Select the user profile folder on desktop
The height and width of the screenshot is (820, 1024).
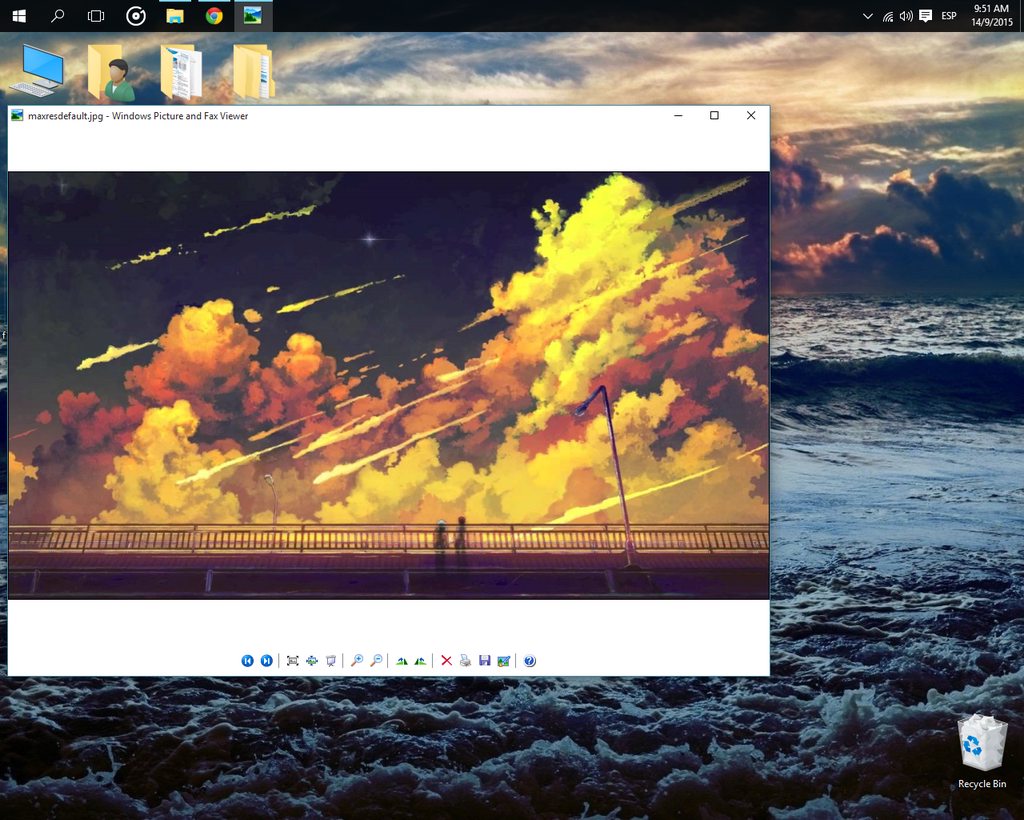111,72
